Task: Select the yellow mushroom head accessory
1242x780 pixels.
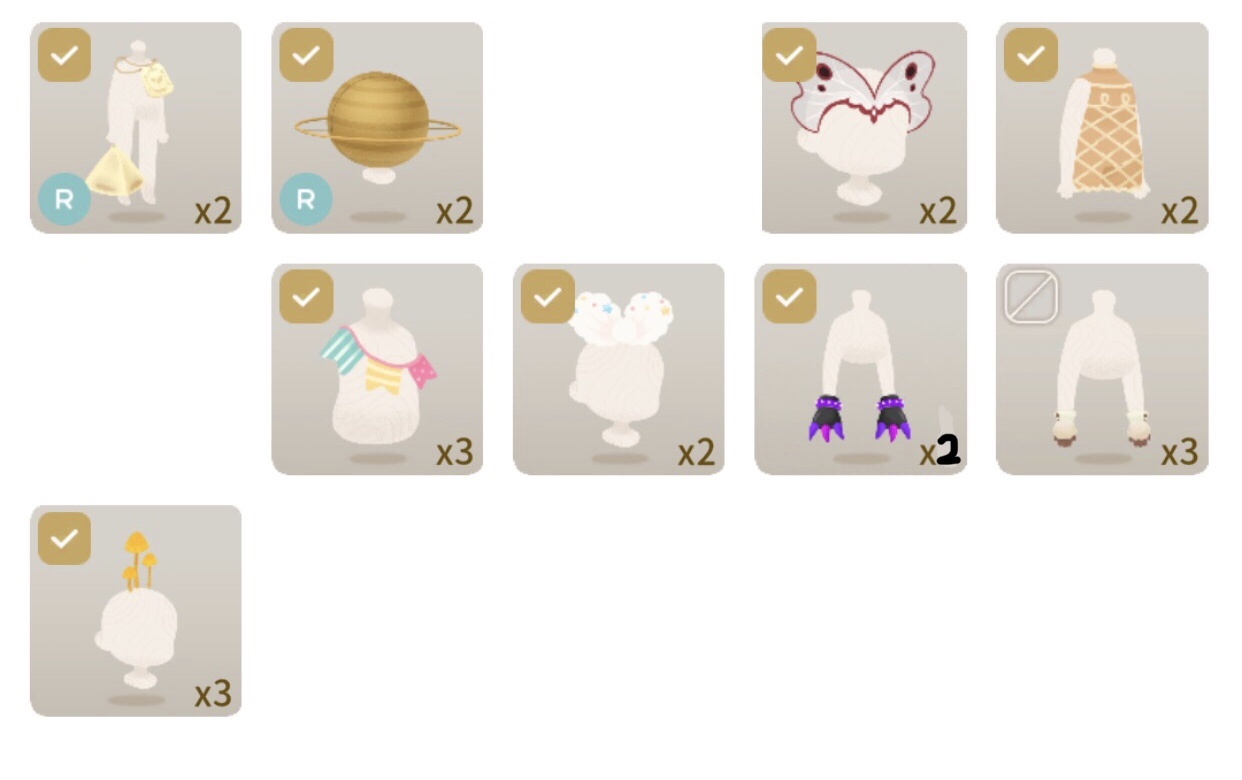Action: pyautogui.click(x=136, y=610)
